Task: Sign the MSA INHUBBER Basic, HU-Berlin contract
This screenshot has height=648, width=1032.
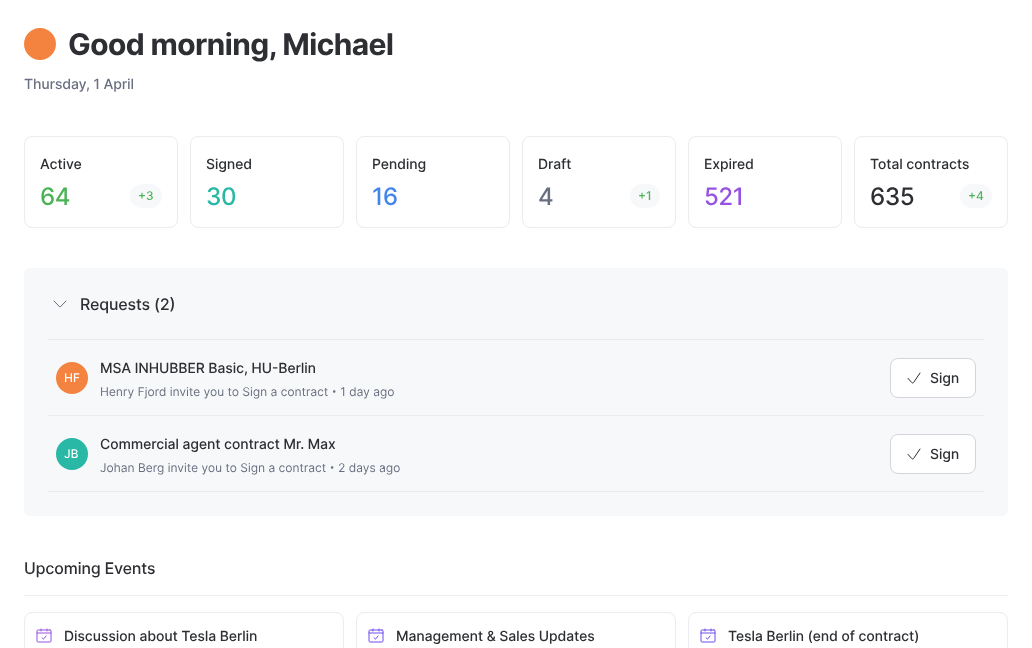Action: [932, 378]
